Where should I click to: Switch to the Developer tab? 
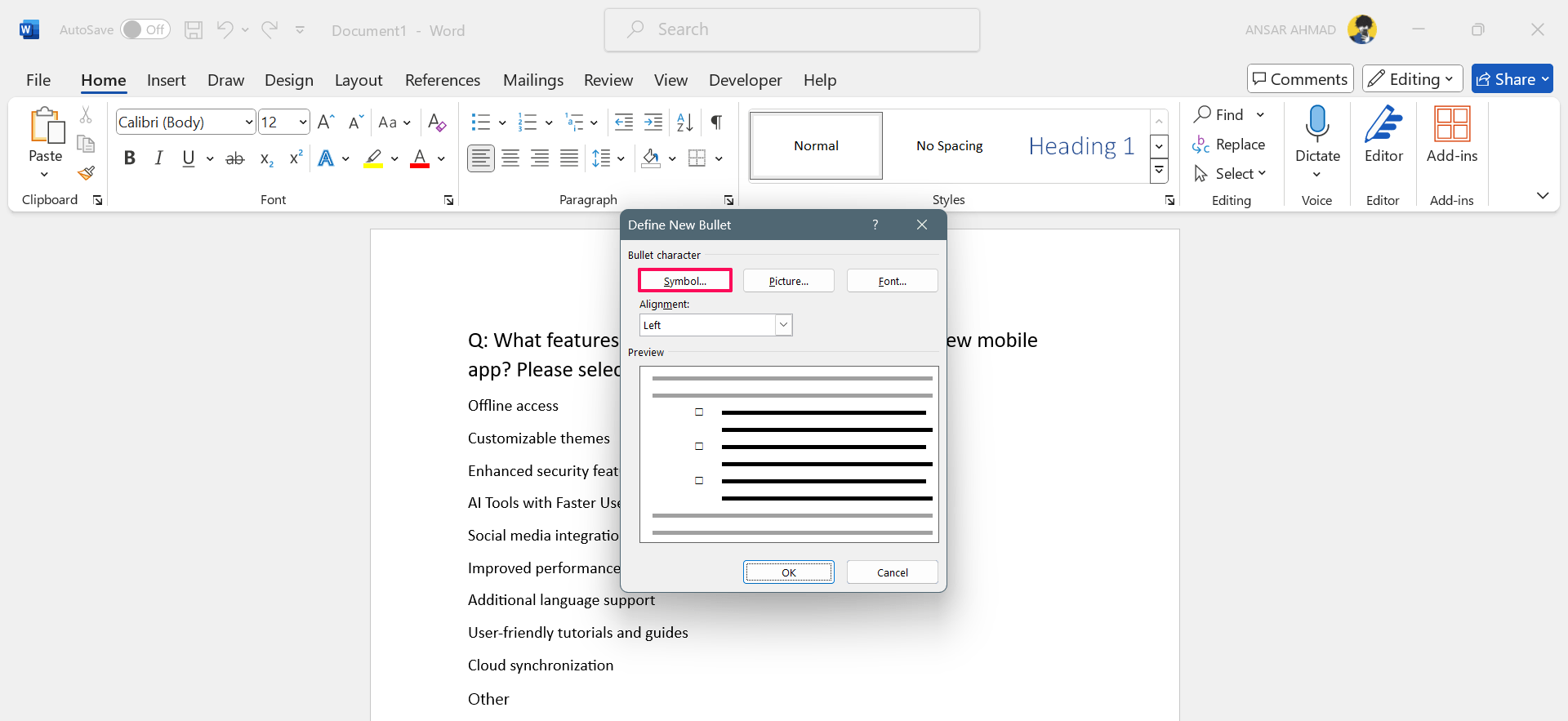tap(745, 80)
